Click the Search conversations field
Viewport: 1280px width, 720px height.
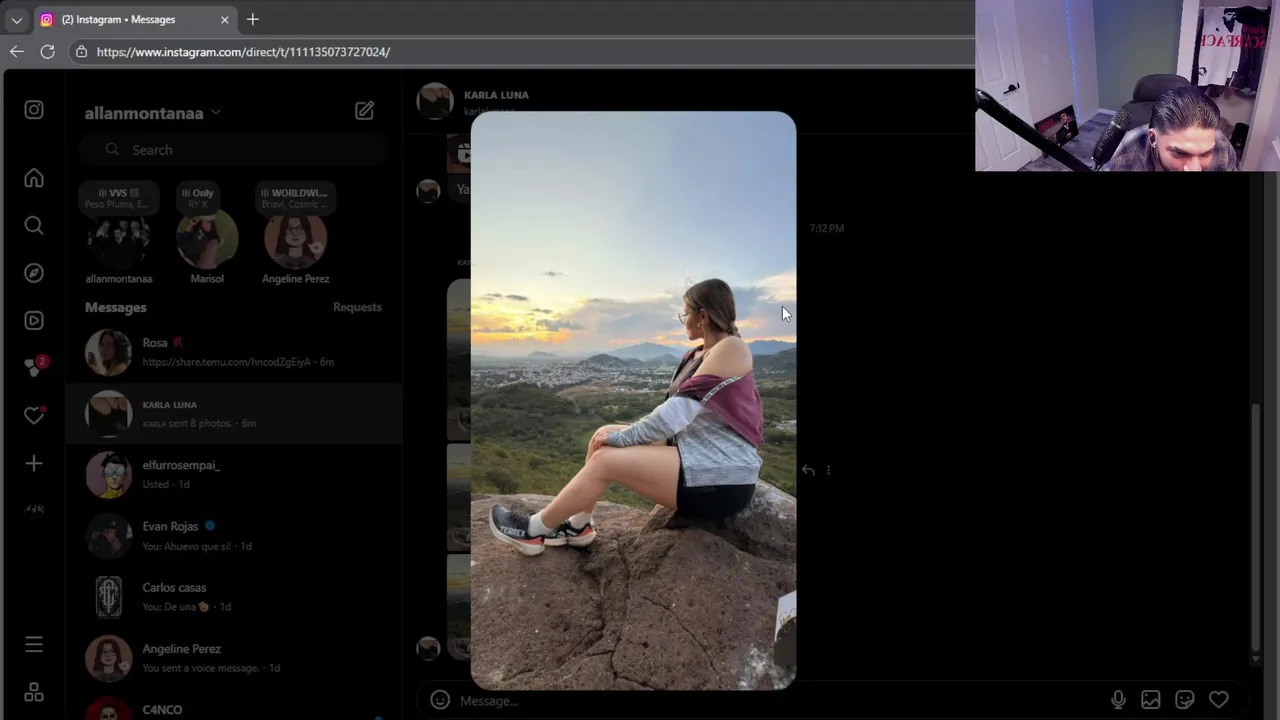coord(235,150)
